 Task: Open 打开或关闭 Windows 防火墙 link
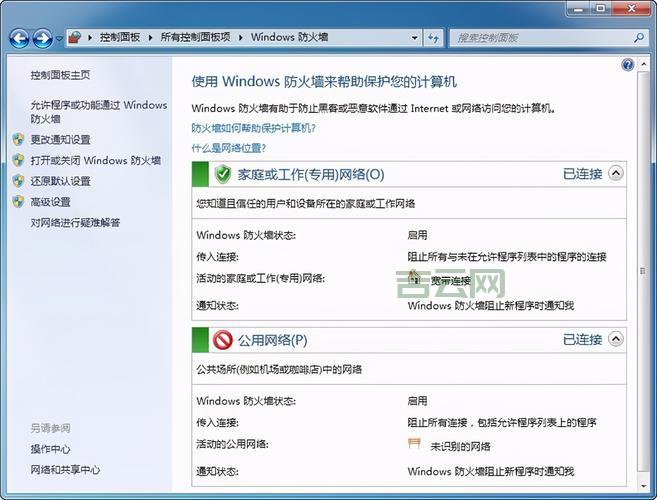[96, 161]
